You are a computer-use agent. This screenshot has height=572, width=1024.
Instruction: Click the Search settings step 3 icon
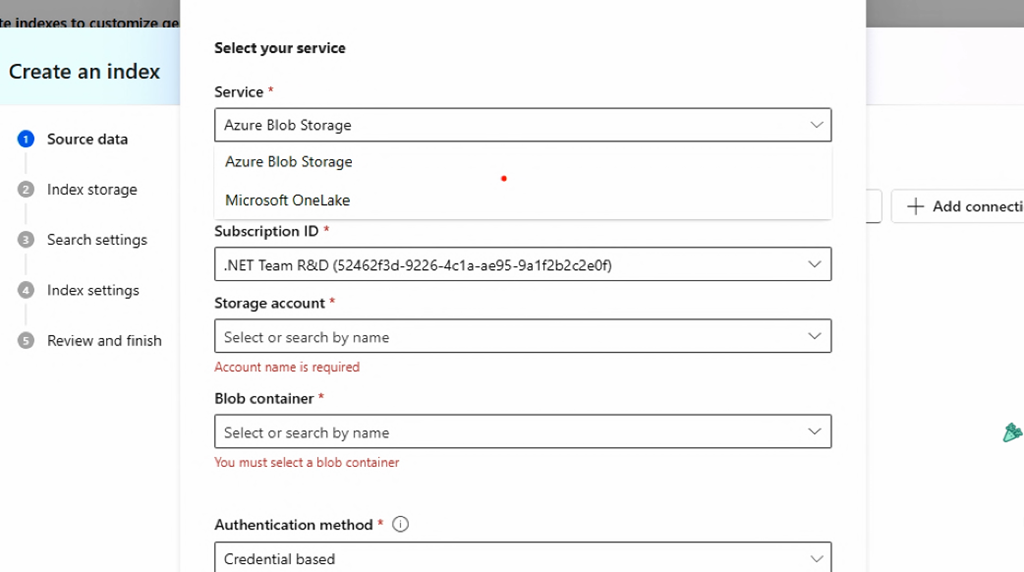tap(26, 240)
